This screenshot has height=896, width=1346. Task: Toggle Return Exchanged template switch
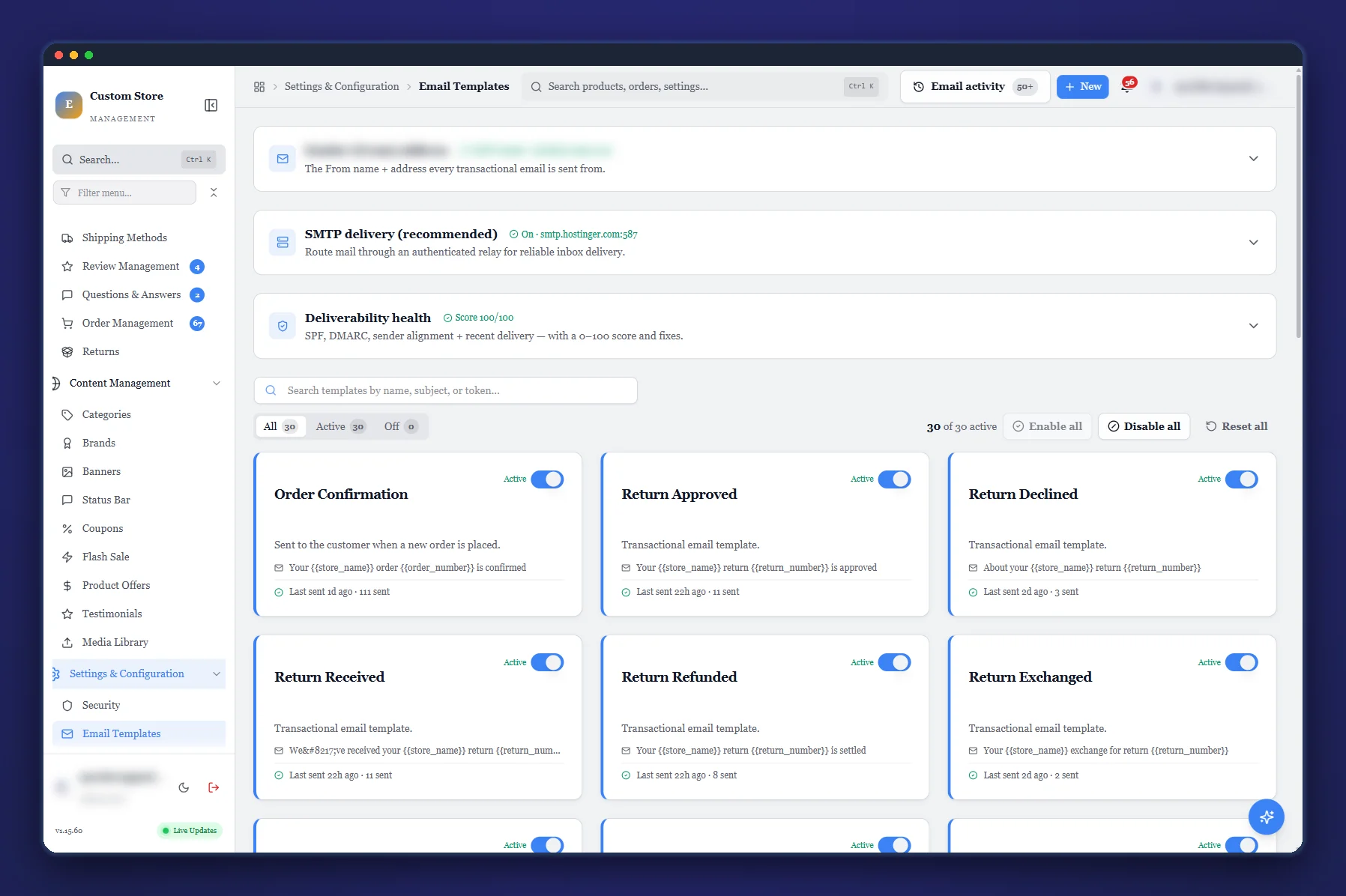[1241, 662]
